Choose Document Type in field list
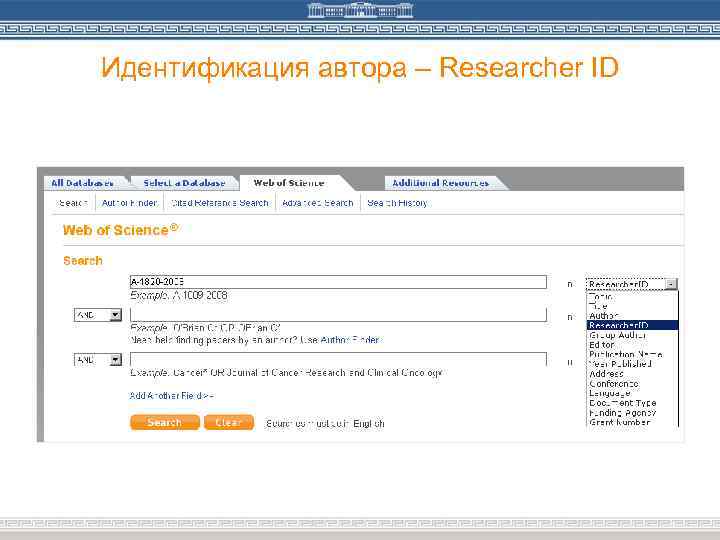Screen dimensions: 720x540 pos(623,403)
